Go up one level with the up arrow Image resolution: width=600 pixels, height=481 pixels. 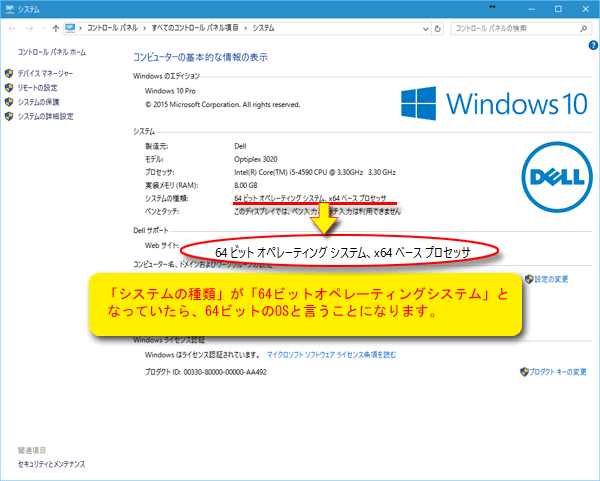click(x=56, y=28)
